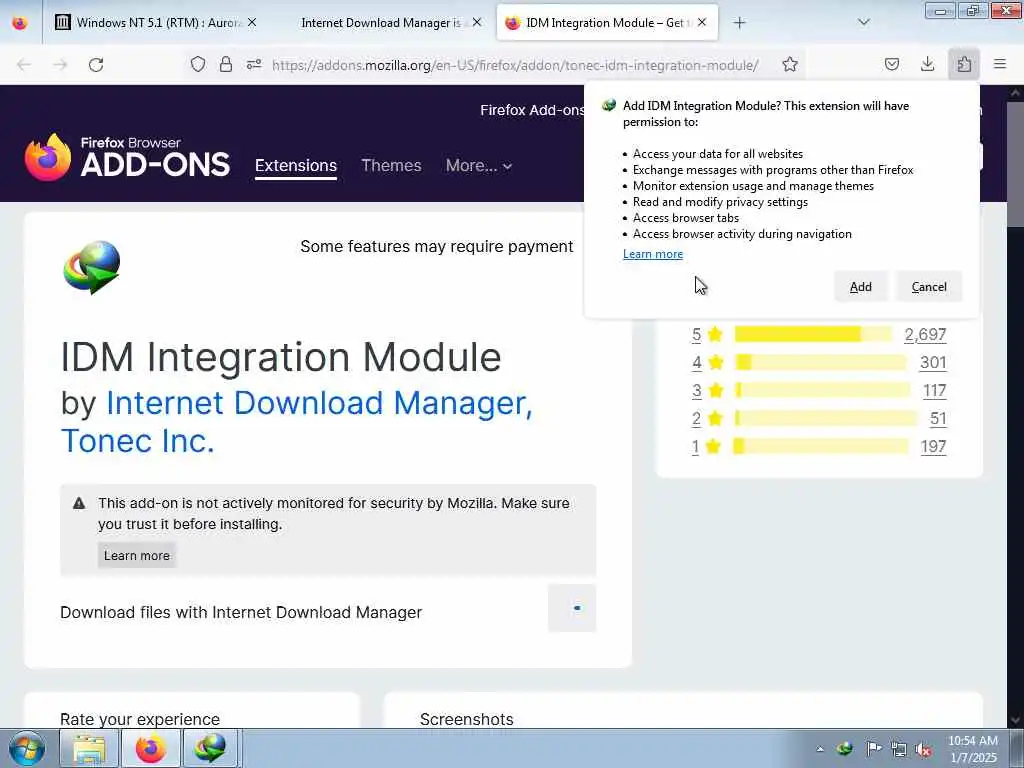Open the tracking protection shield
1024x768 pixels.
tap(198, 65)
